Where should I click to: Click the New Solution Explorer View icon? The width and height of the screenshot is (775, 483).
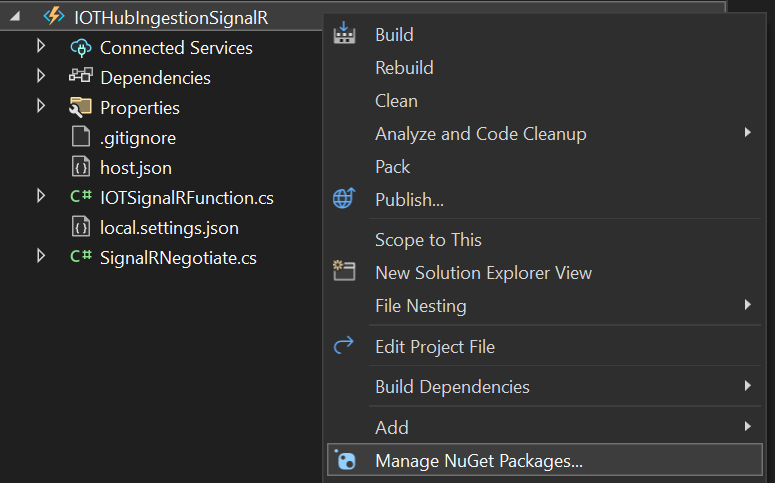pyautogui.click(x=344, y=271)
